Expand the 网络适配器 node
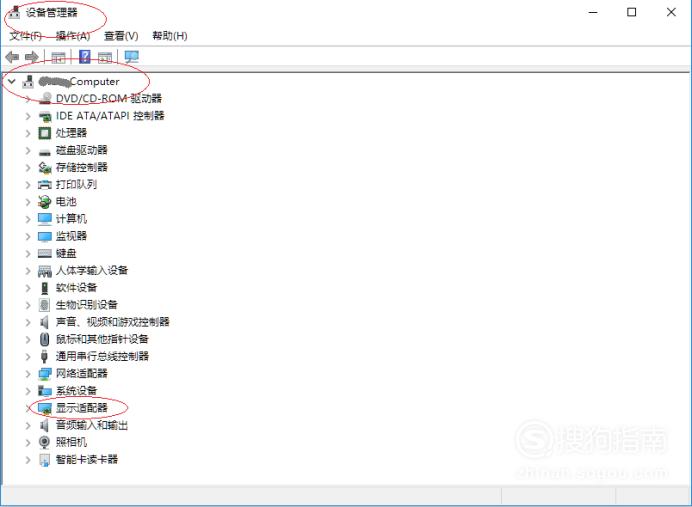The height and width of the screenshot is (507, 692). click(28, 374)
